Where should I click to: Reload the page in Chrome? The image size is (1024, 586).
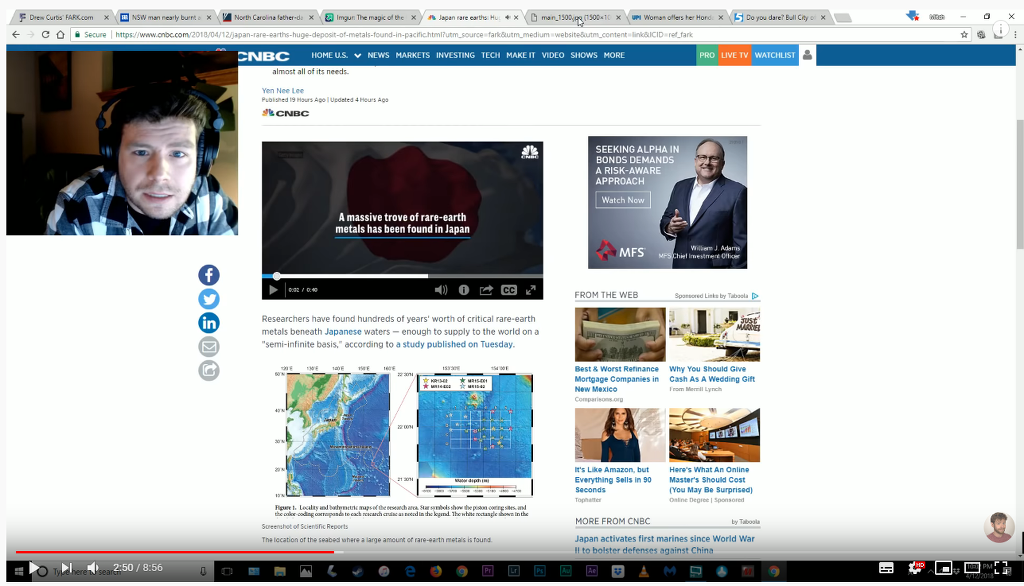[x=45, y=35]
